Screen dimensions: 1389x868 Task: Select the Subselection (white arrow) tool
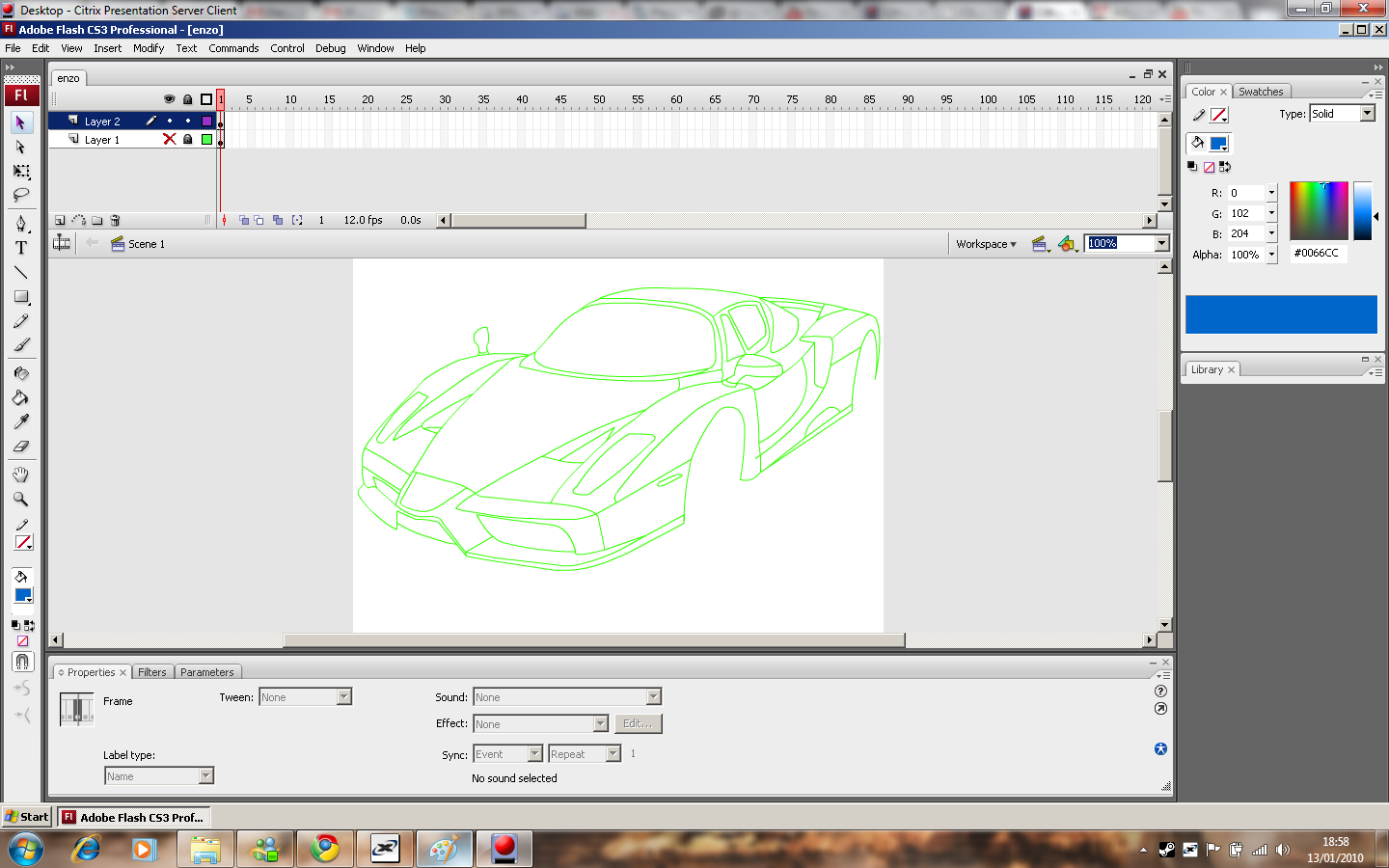click(20, 147)
